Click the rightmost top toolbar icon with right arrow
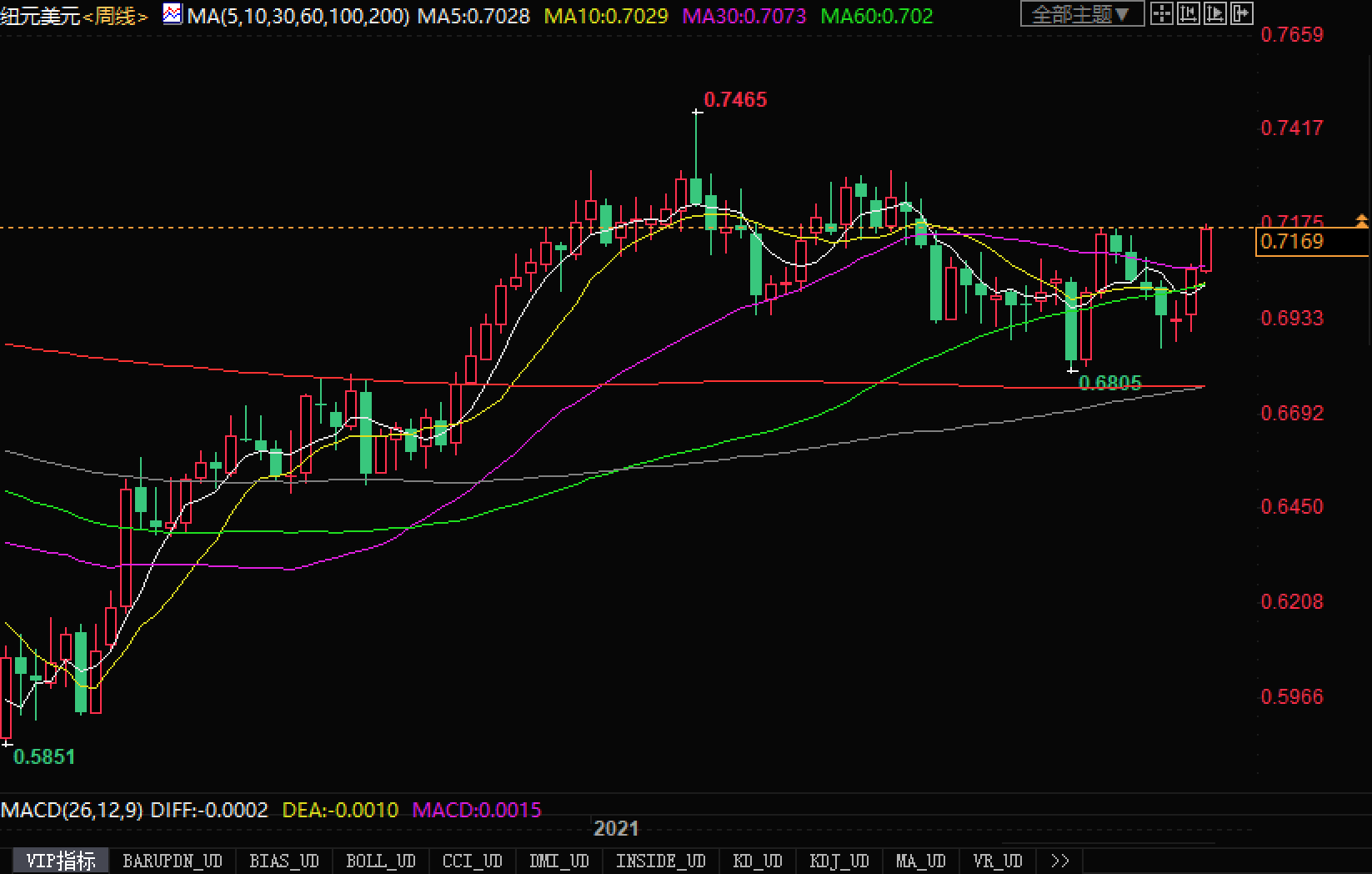The width and height of the screenshot is (1372, 874). [1241, 13]
